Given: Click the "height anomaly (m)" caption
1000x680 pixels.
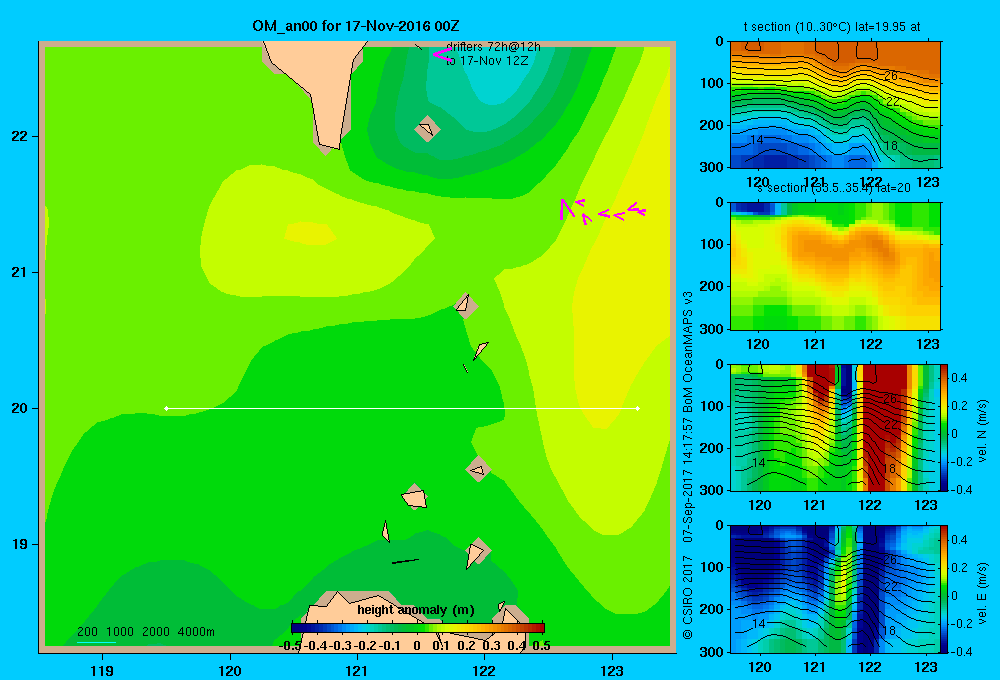Looking at the screenshot, I should click(416, 610).
